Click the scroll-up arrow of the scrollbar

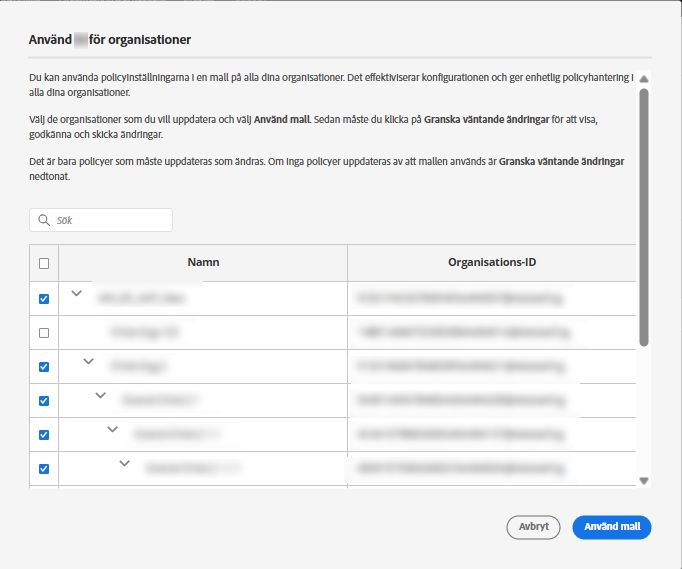[644, 79]
